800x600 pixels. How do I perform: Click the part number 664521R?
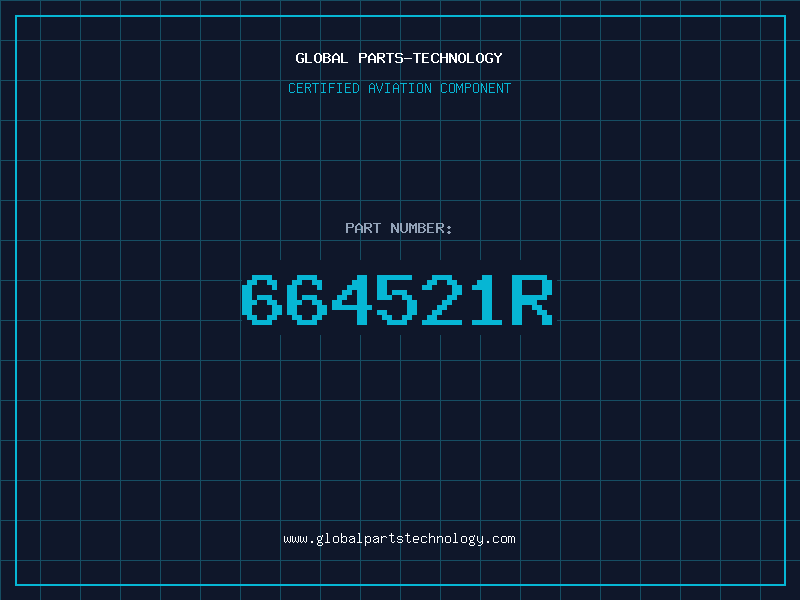(x=397, y=300)
